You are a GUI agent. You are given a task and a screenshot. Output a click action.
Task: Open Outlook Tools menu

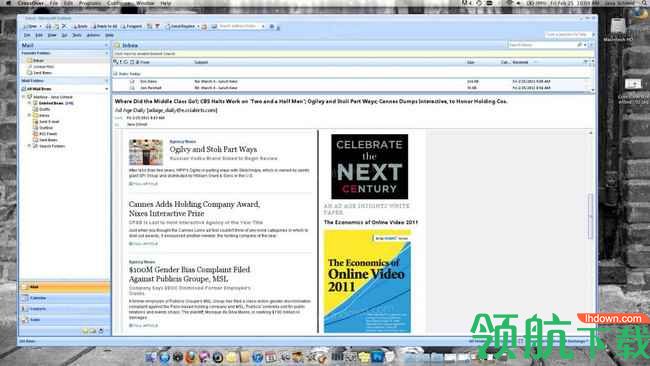[77, 35]
